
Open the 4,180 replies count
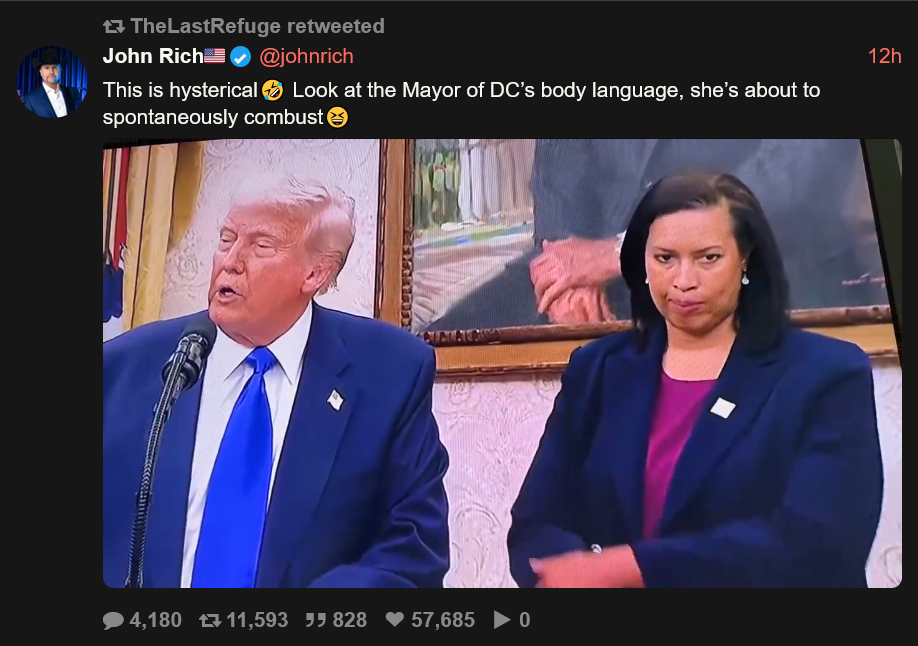click(156, 620)
